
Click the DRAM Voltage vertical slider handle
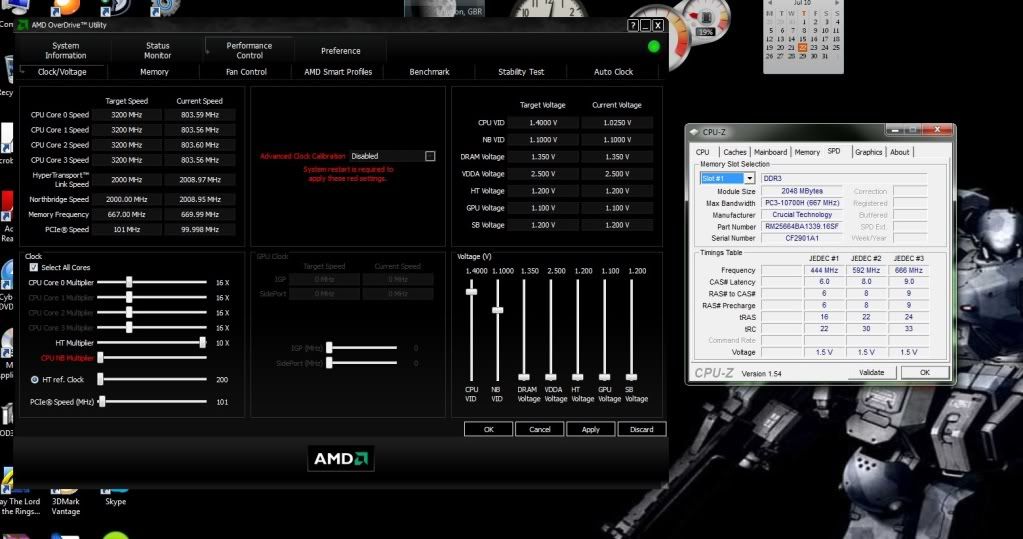coord(524,377)
